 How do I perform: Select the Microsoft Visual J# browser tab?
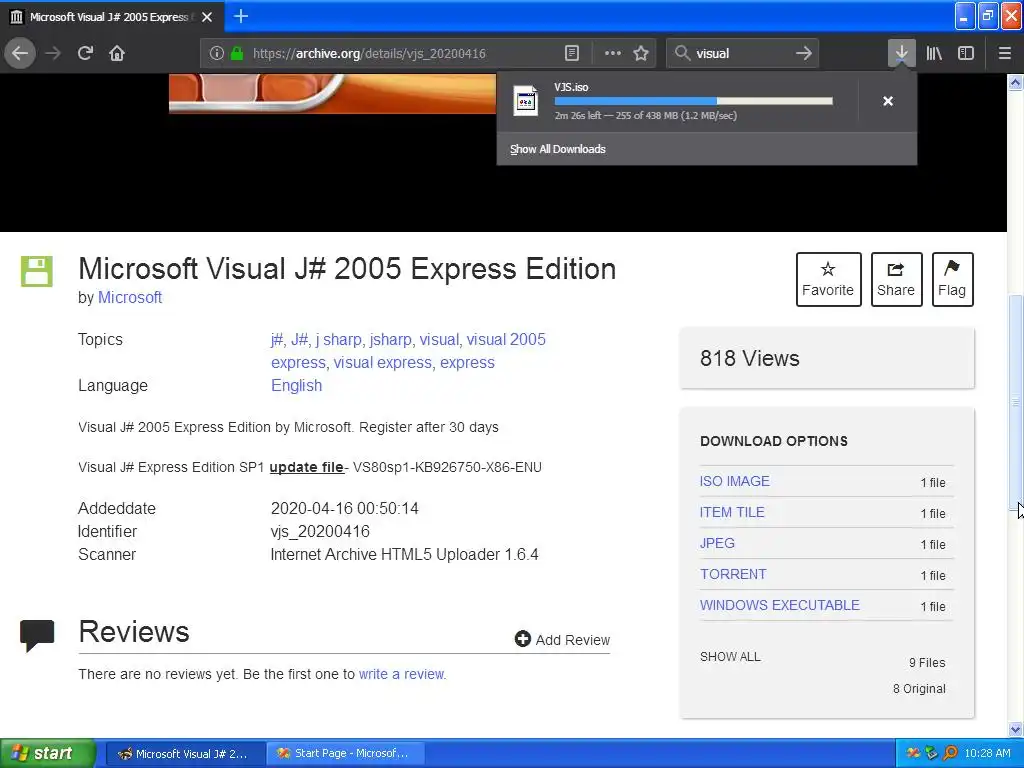(x=111, y=17)
